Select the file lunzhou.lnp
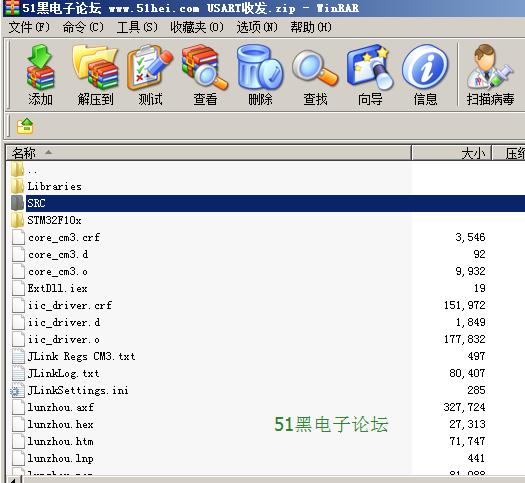The width and height of the screenshot is (525, 483). 60,459
